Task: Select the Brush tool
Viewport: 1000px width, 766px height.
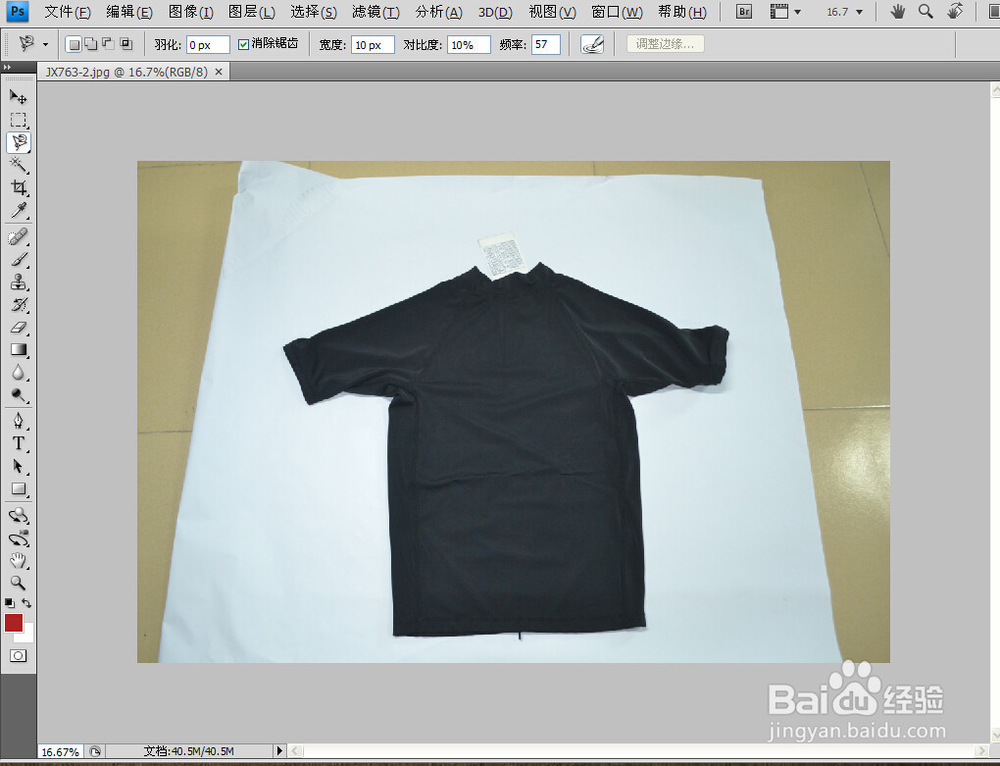Action: pyautogui.click(x=18, y=260)
